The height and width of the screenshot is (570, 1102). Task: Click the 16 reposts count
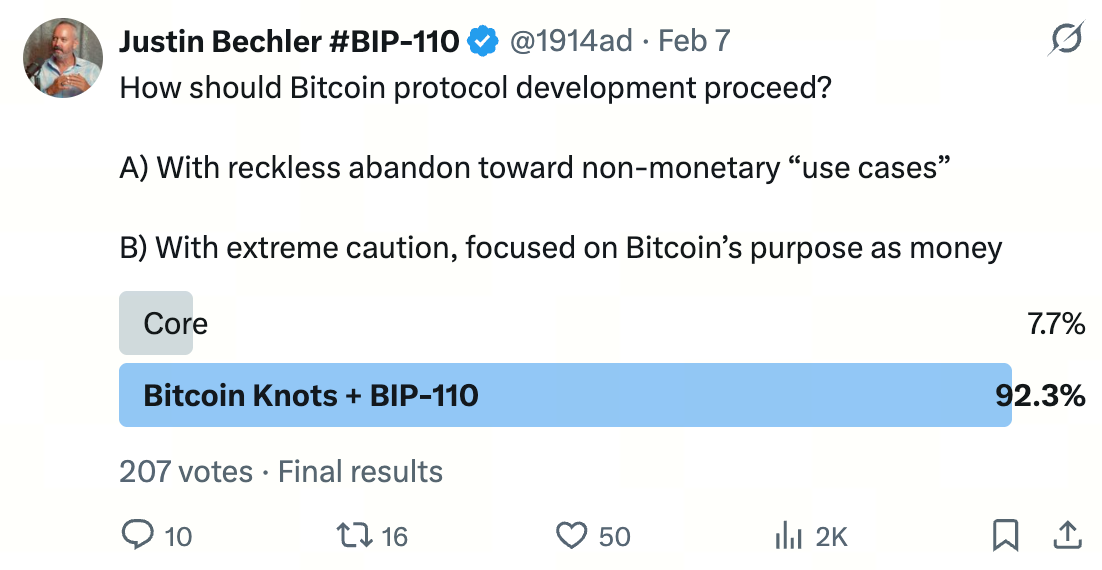(395, 537)
